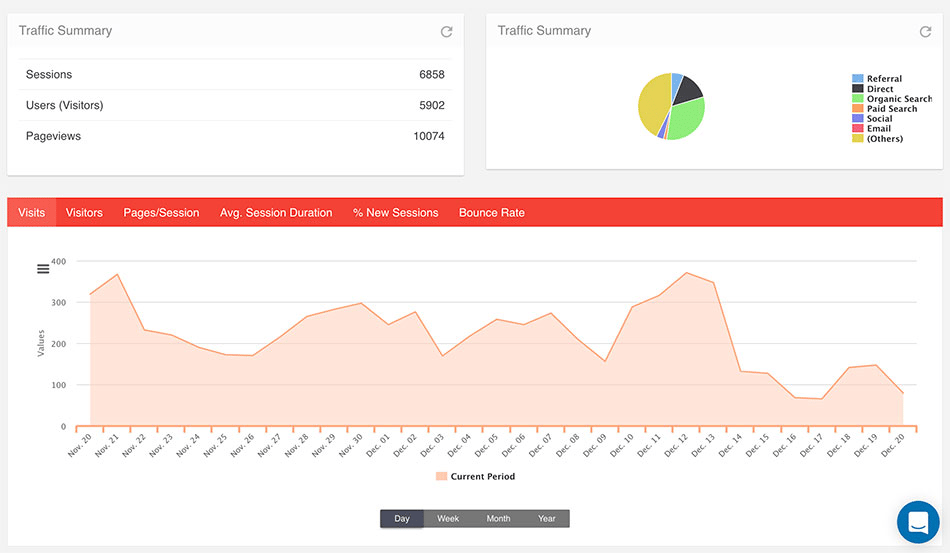The height and width of the screenshot is (553, 950).
Task: Toggle Organic Search in pie legend
Action: pos(892,99)
